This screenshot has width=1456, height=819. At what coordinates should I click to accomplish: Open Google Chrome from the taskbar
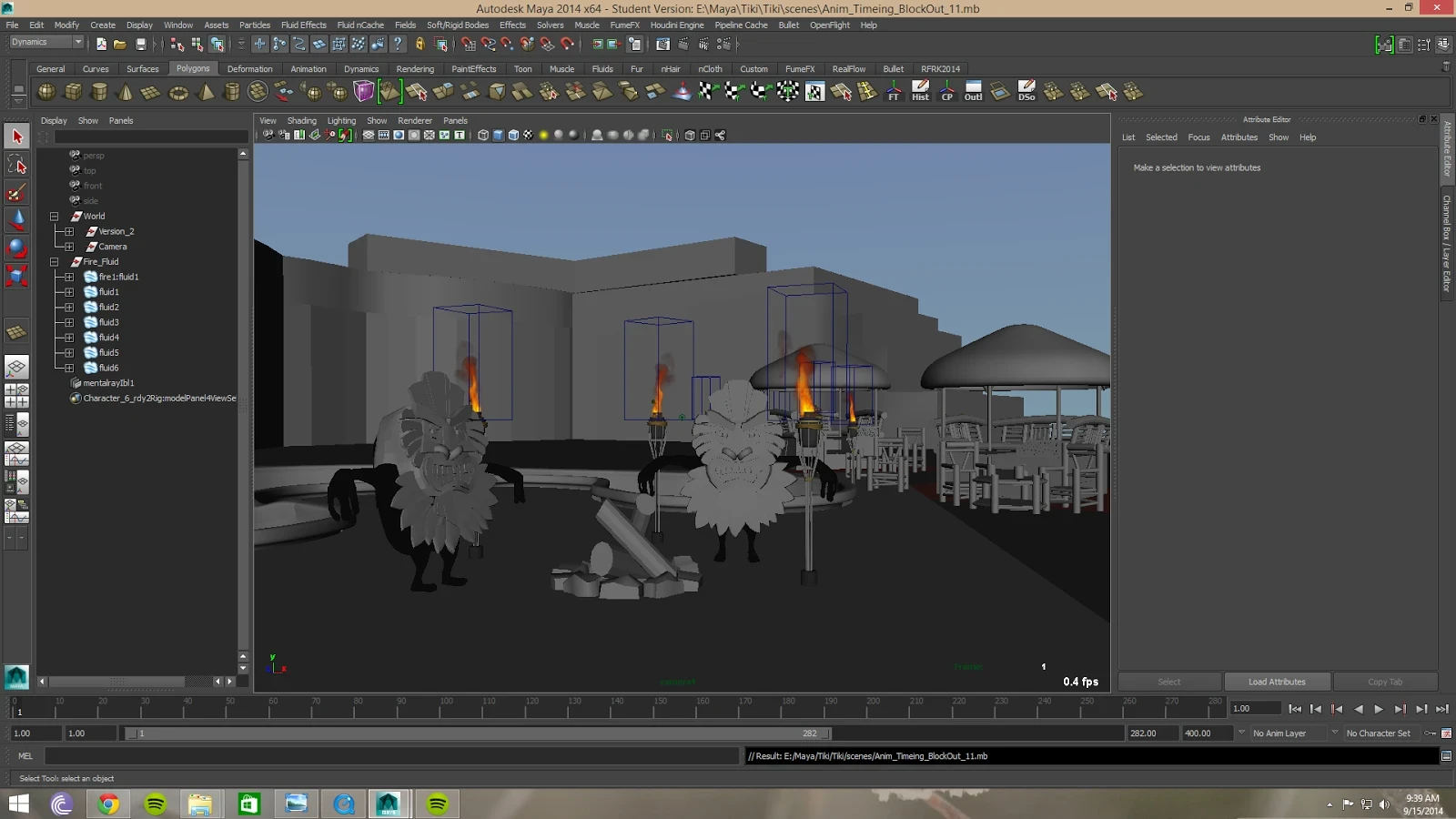coord(108,804)
